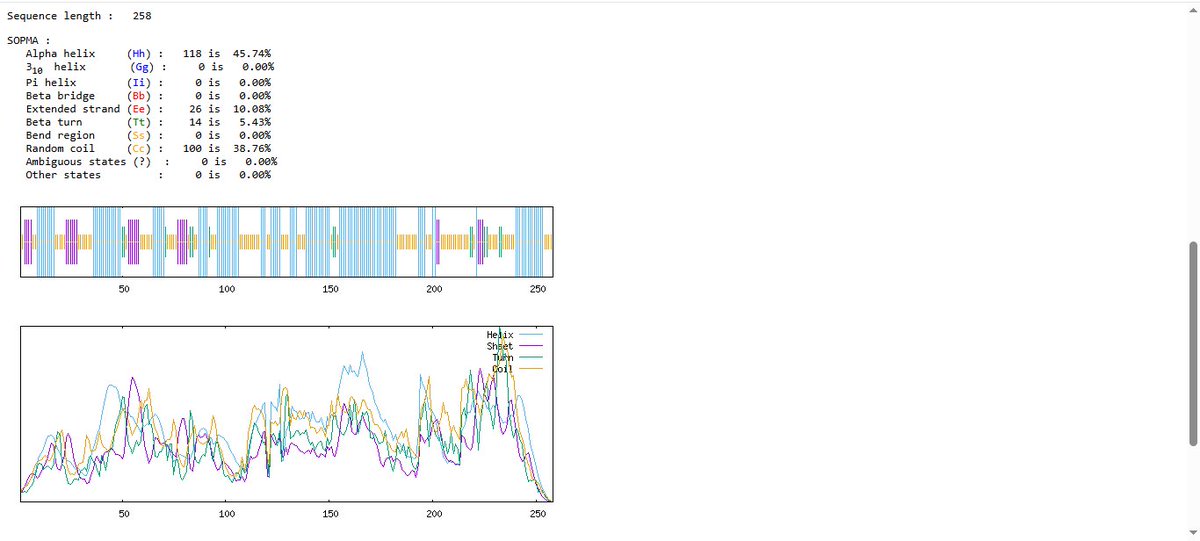Click the 'Random coil' row label
1200x541 pixels.
pyautogui.click(x=60, y=148)
